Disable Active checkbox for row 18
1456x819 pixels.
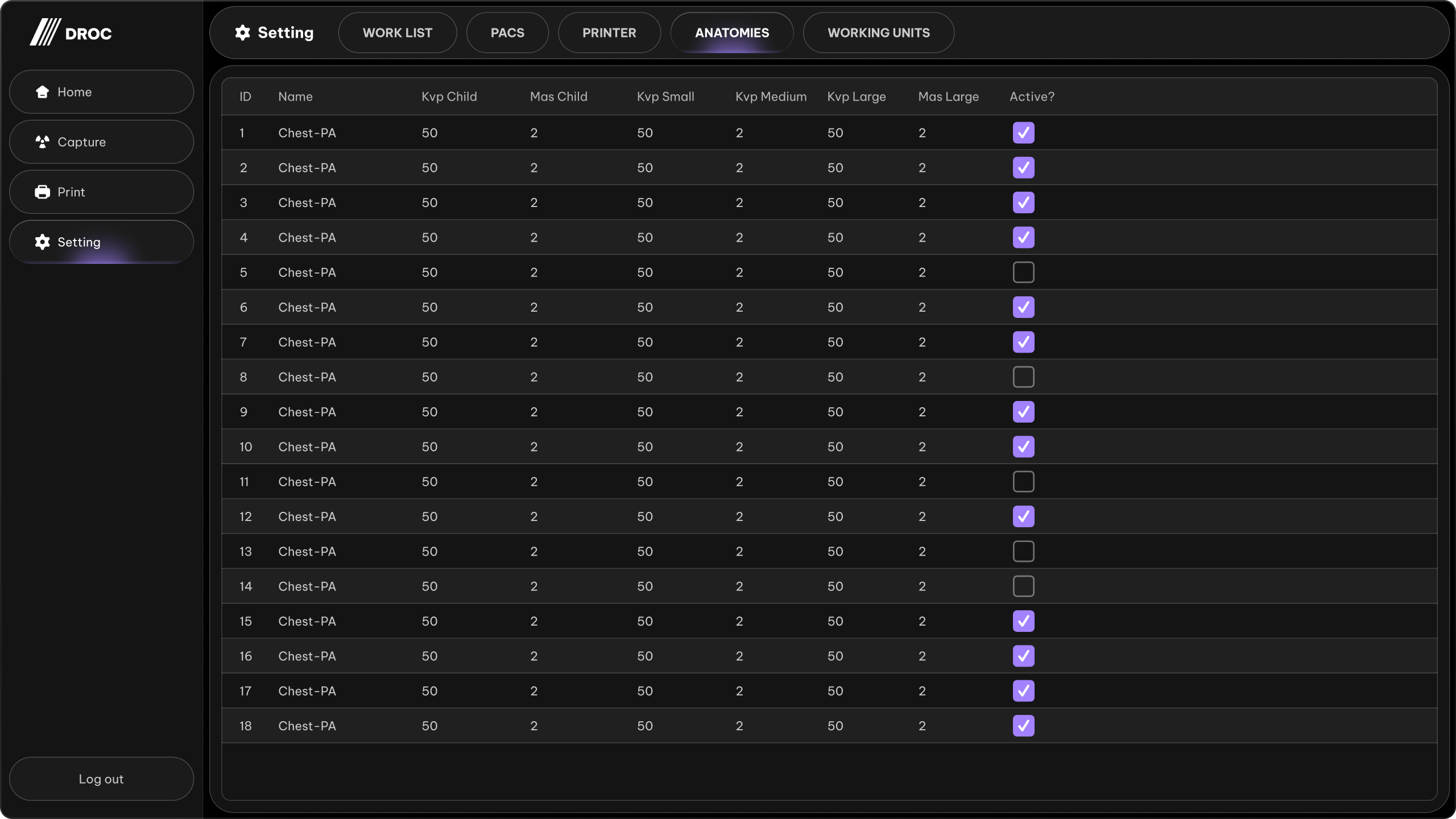[1023, 726]
